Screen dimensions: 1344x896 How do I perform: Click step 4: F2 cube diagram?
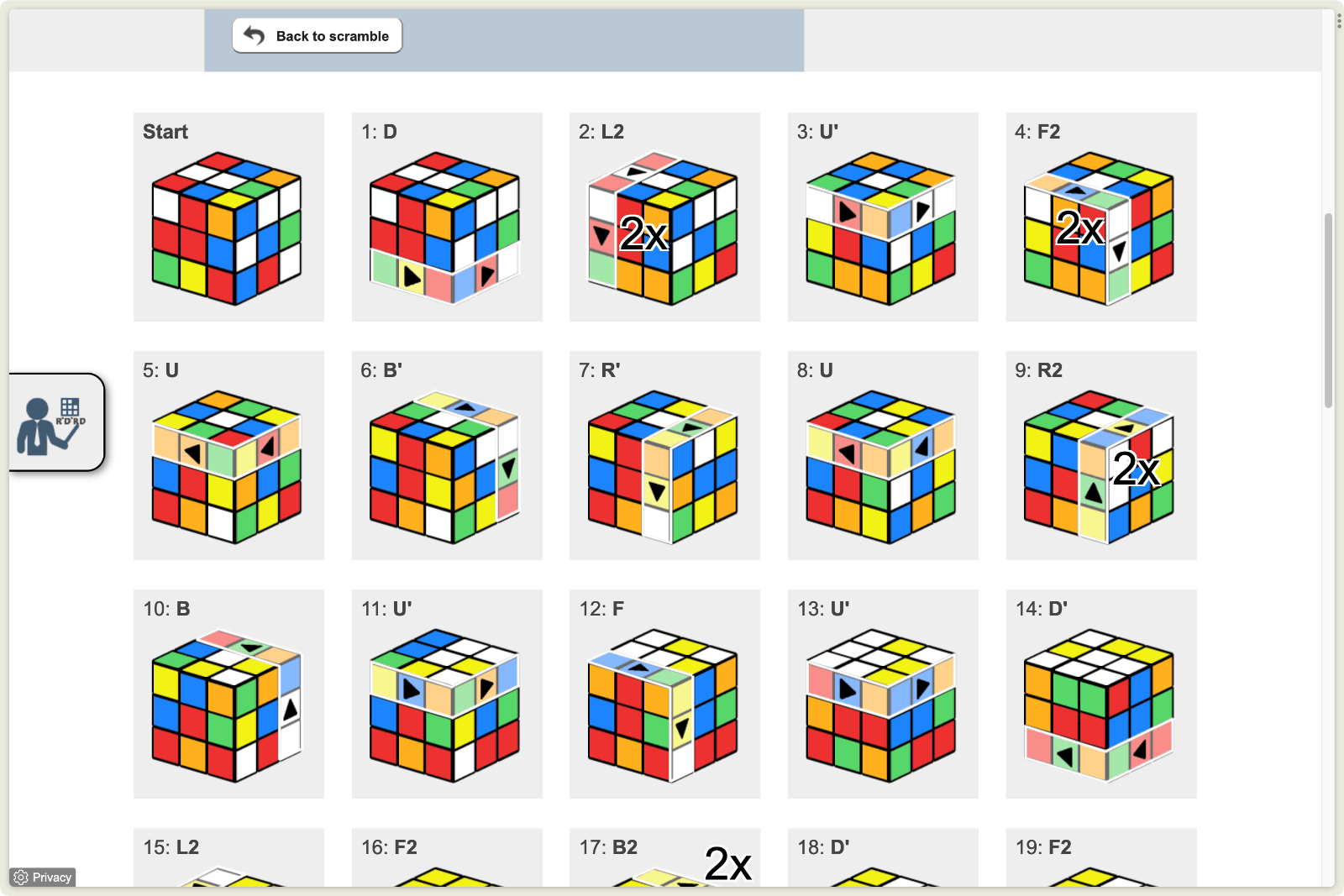coord(1100,228)
